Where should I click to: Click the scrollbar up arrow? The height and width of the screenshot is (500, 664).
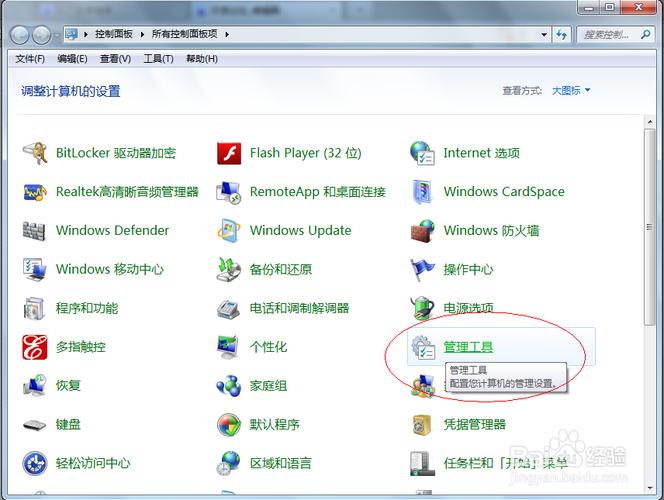tap(650, 122)
